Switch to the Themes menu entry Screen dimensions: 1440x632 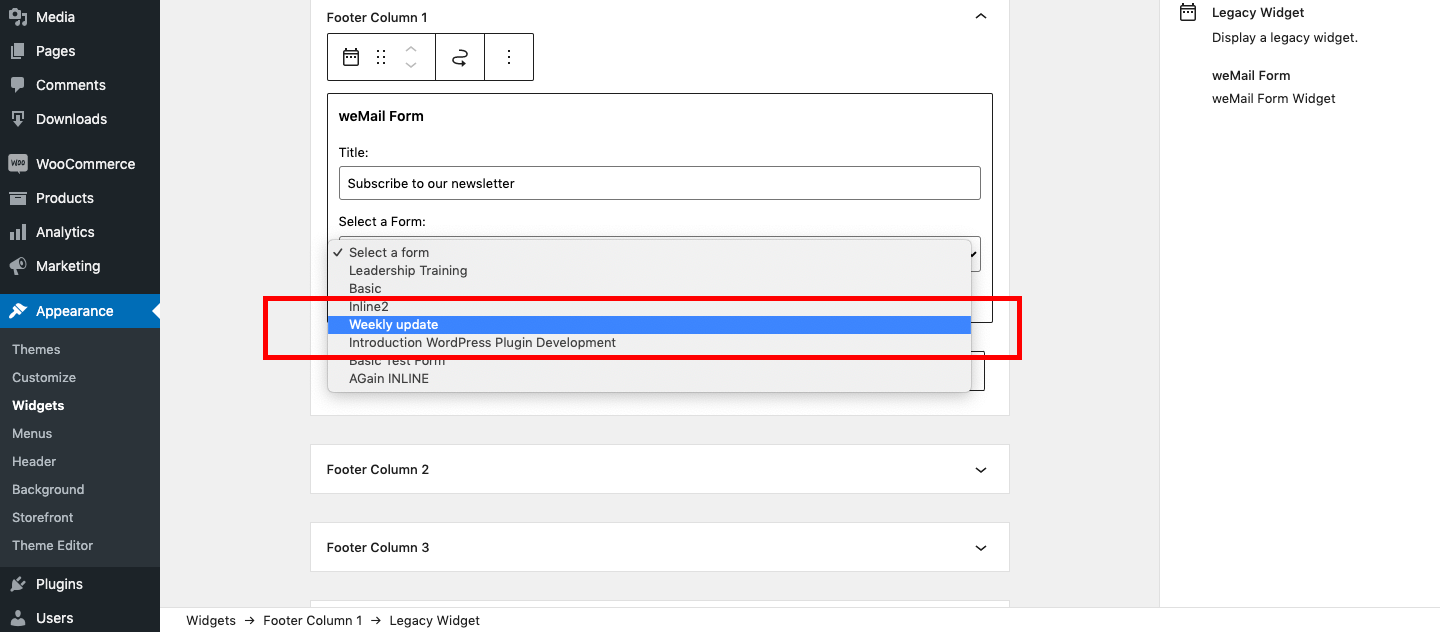tap(36, 349)
